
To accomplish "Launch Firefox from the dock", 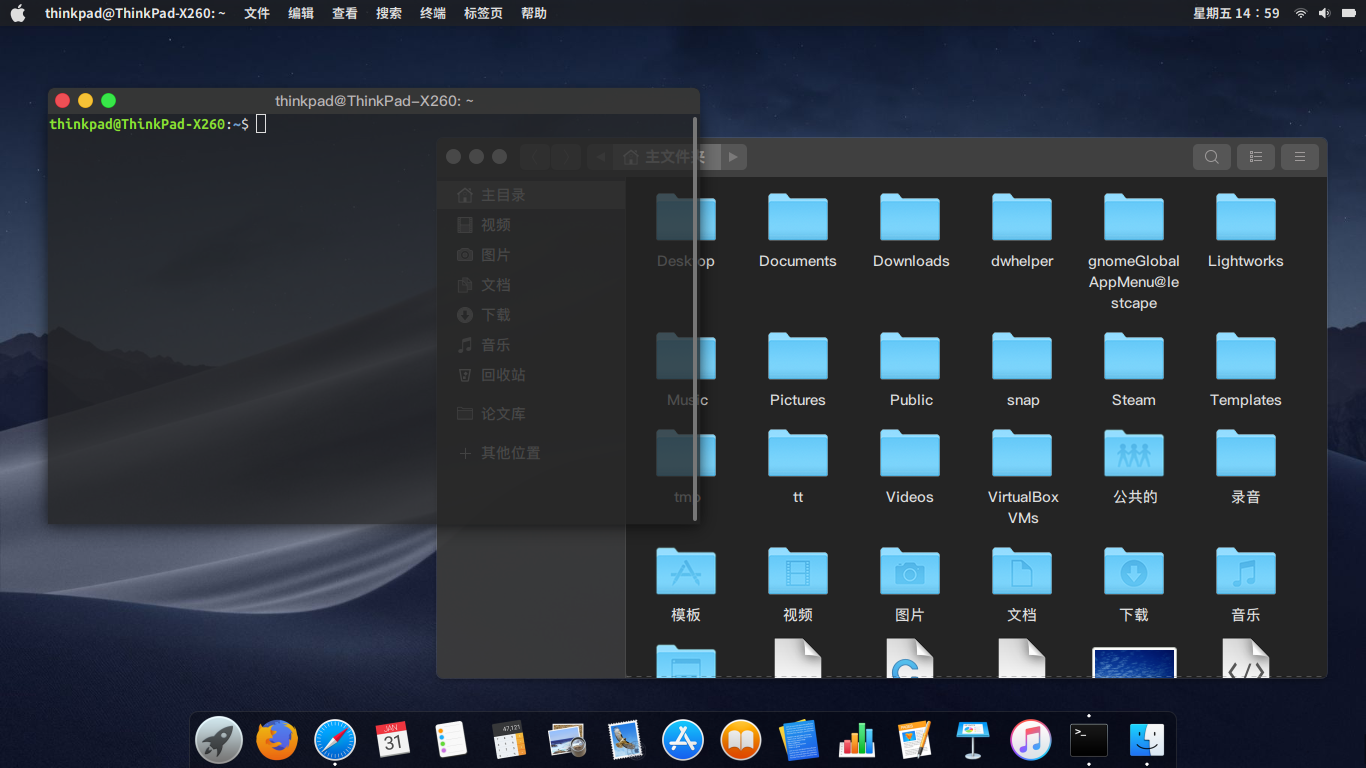I will click(x=276, y=740).
